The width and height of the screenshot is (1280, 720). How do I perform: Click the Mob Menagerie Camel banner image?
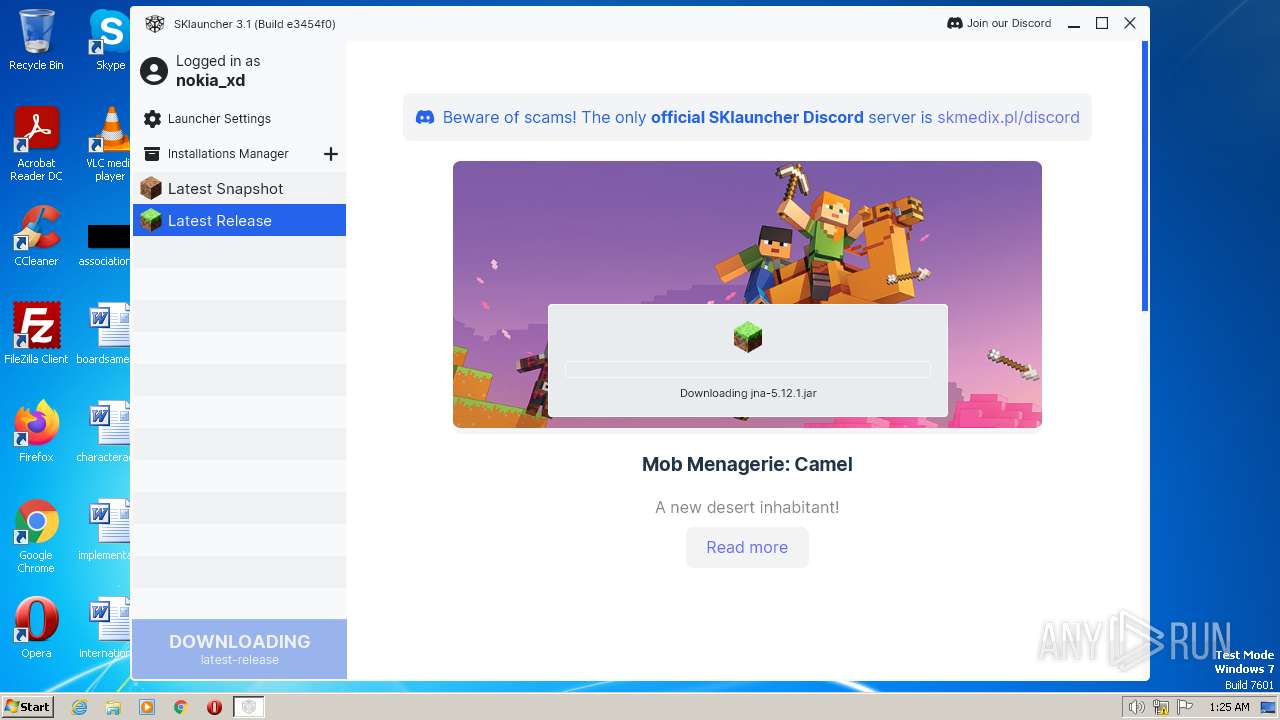(747, 294)
